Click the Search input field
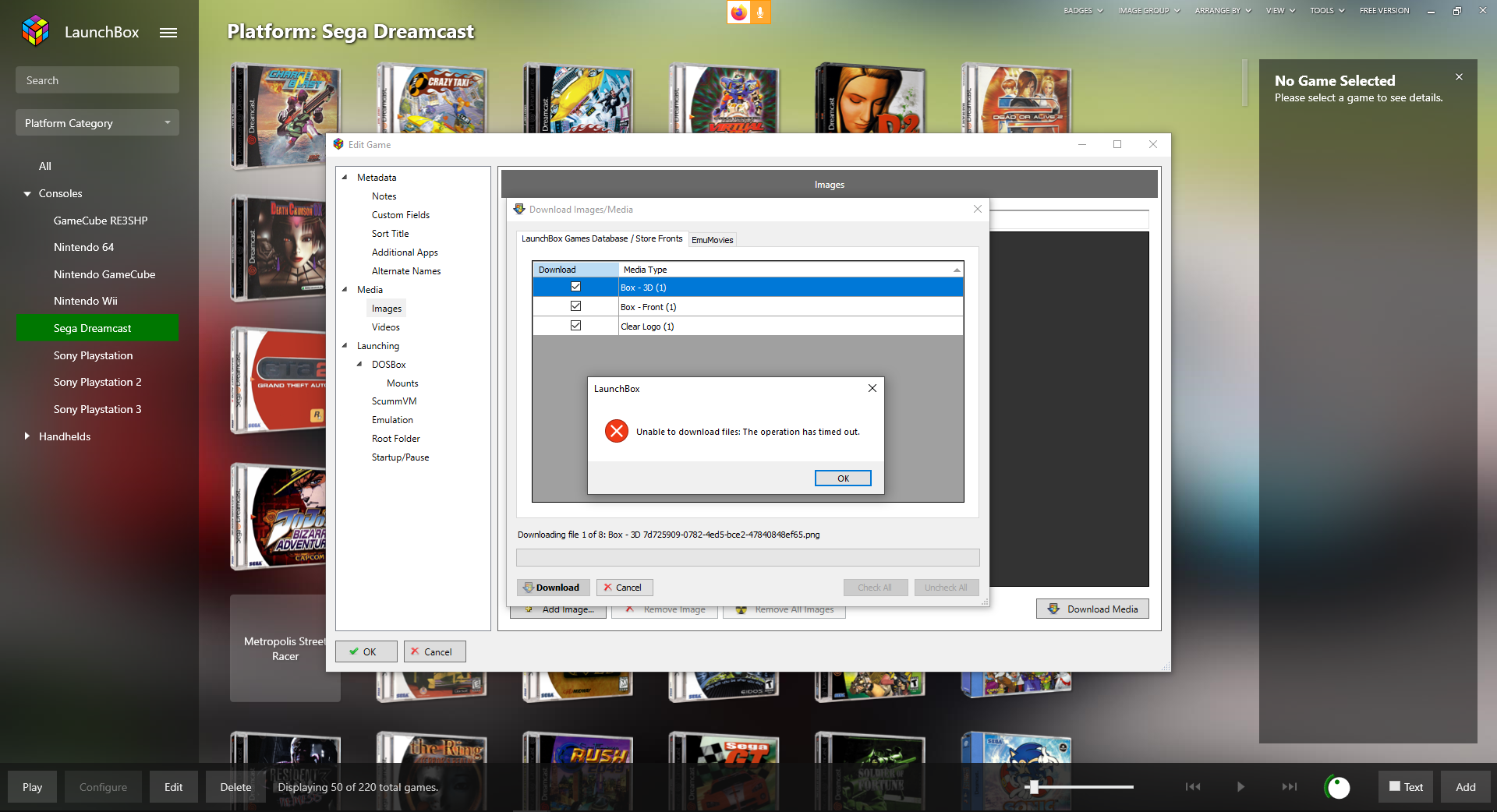Screen dimensions: 1497x812 click(97, 80)
